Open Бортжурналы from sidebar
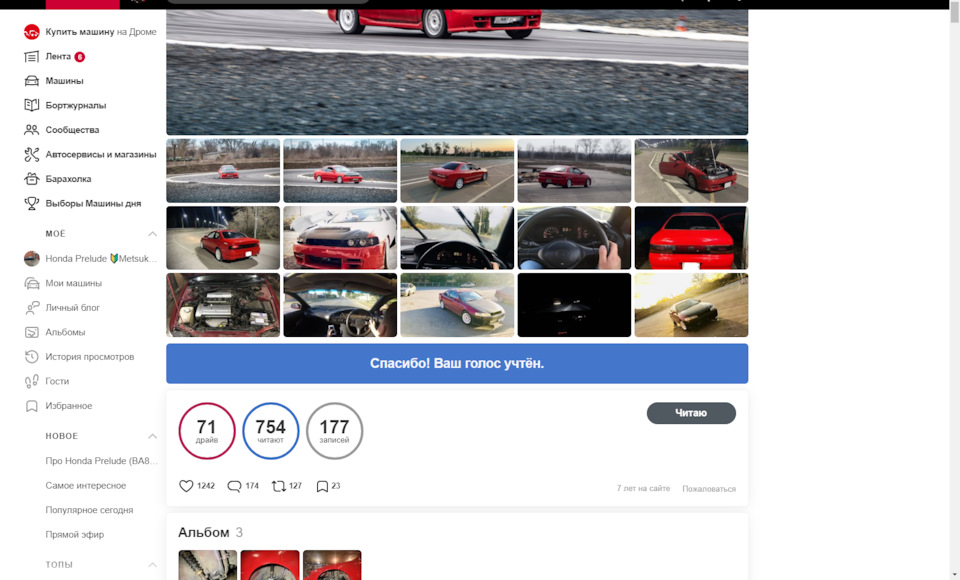Viewport: 960px width, 580px height. coord(75,105)
